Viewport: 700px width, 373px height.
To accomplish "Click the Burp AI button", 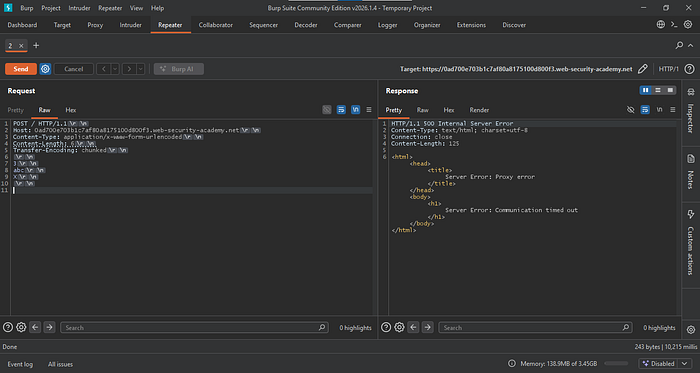I will [x=179, y=69].
